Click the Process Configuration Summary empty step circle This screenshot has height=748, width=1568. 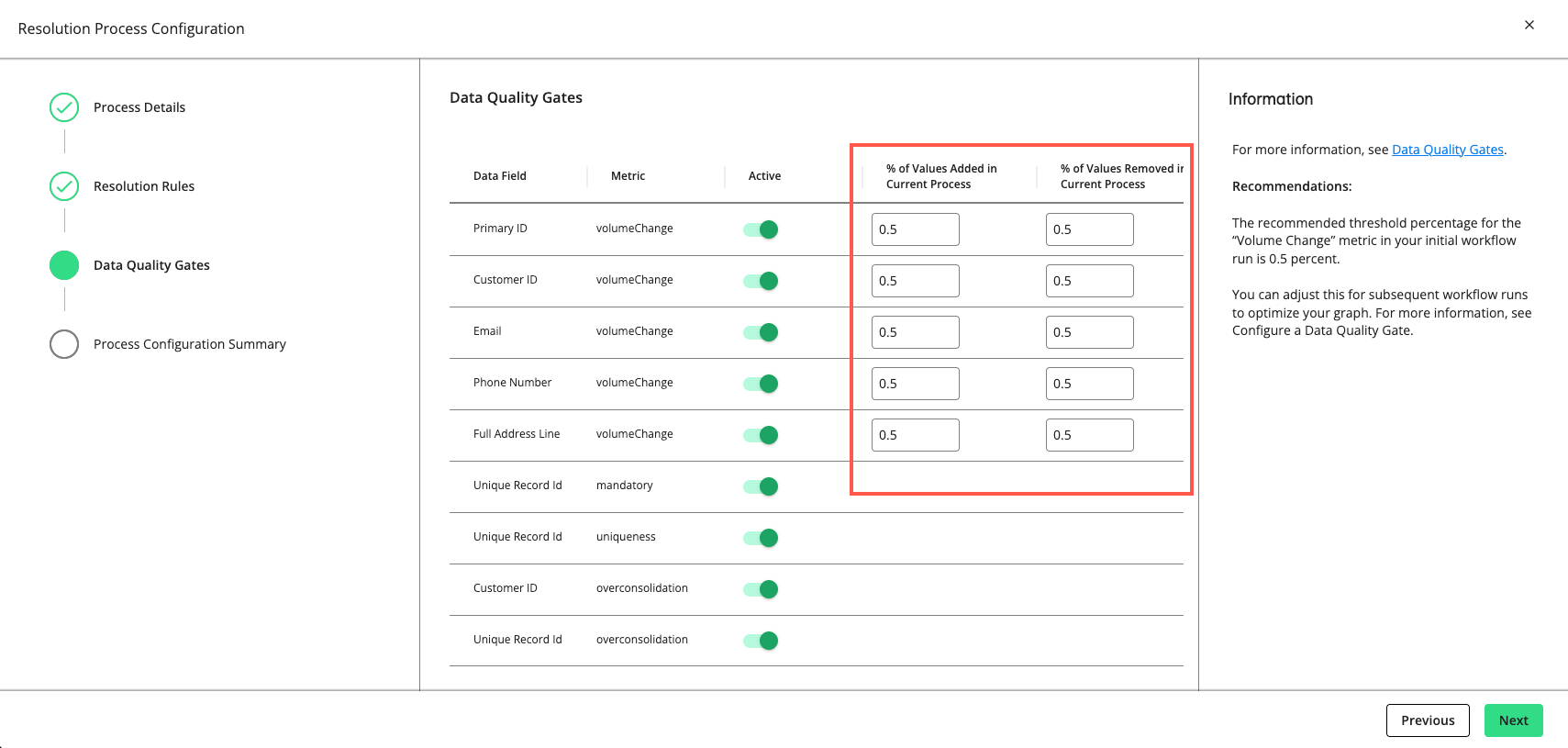(x=64, y=344)
